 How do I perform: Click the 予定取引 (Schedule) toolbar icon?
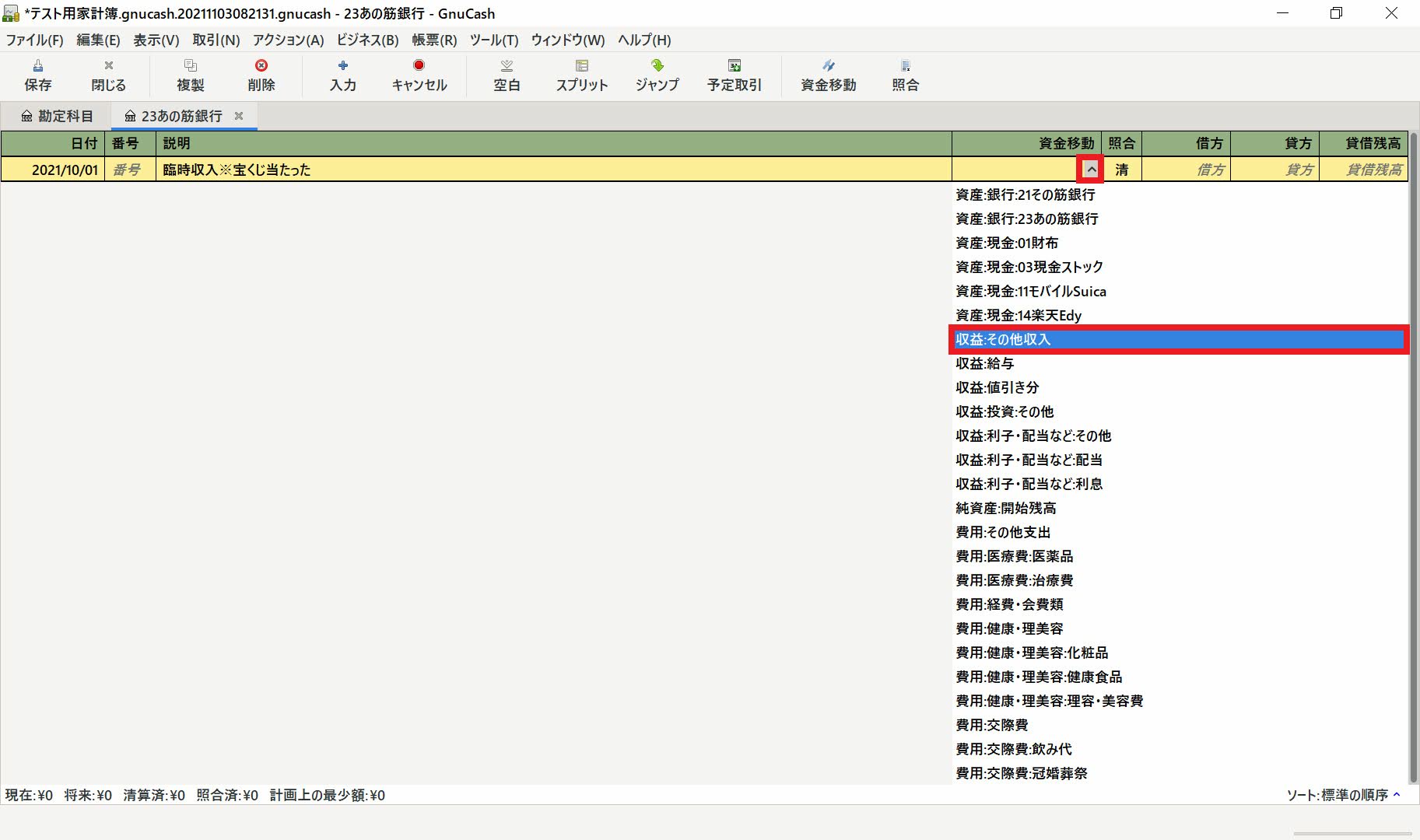pos(734,75)
